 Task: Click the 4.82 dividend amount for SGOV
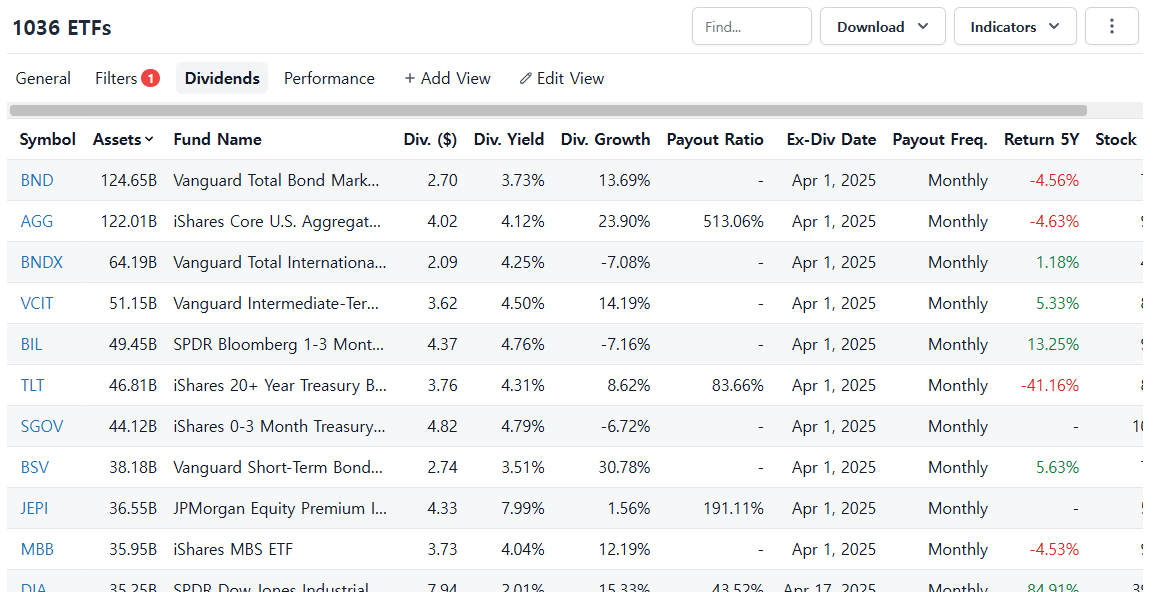tap(442, 427)
